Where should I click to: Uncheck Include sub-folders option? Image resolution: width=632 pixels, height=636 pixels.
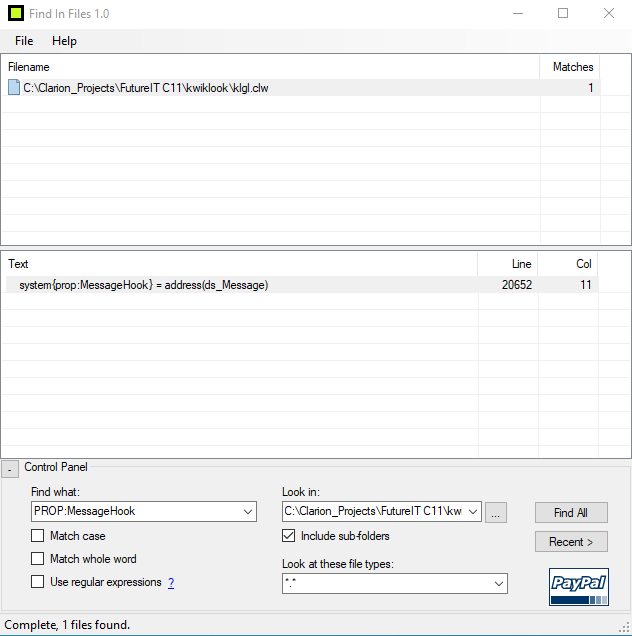pos(289,536)
